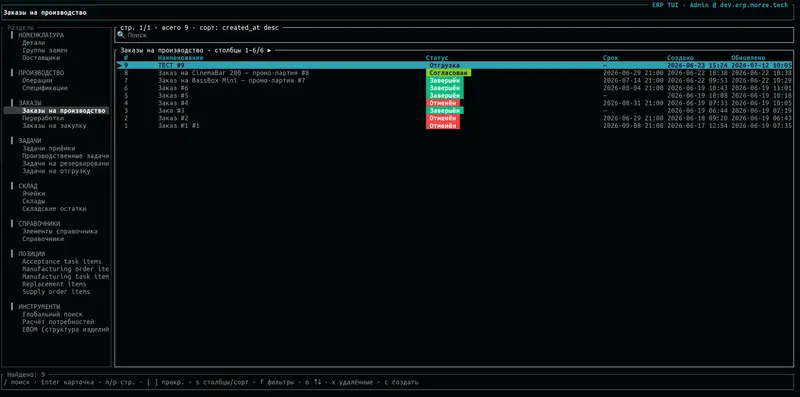The image size is (800, 397).
Task: Select the row Заказ #2
Action: pos(454,118)
